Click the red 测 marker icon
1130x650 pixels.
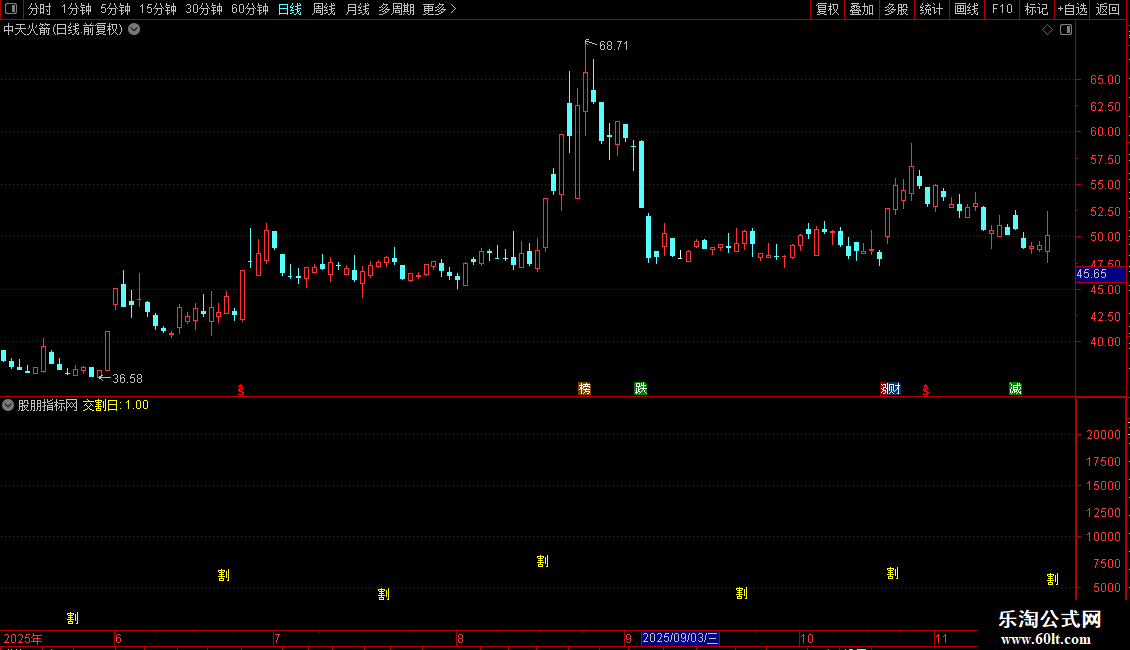[885, 389]
